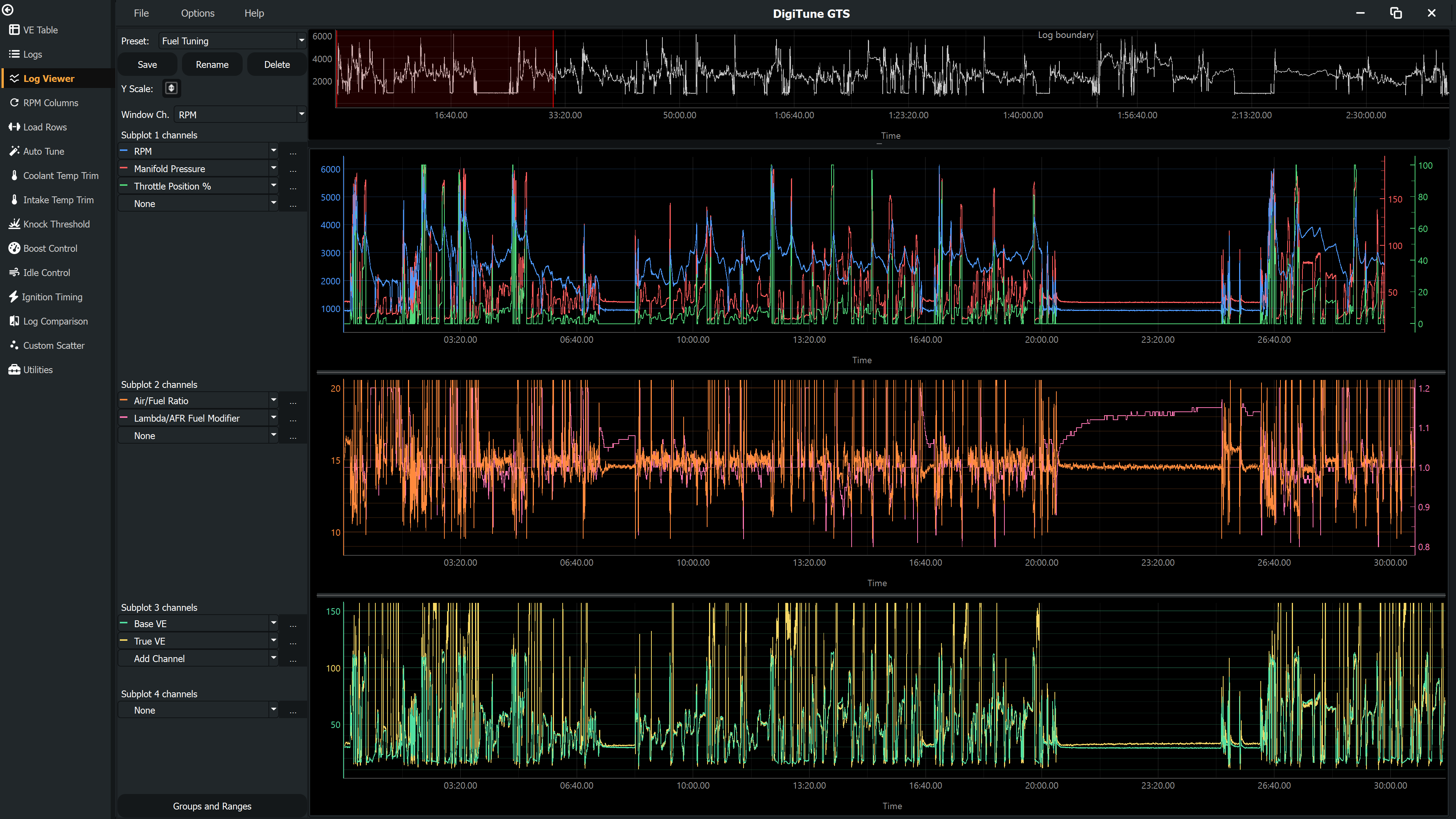Click the Ignition Timing lightning icon
This screenshot has height=819, width=1456.
(14, 297)
